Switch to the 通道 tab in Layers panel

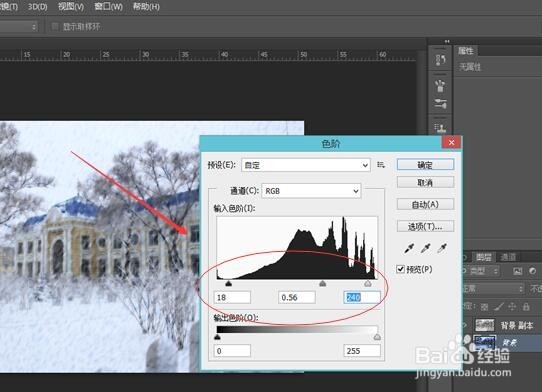pyautogui.click(x=508, y=257)
